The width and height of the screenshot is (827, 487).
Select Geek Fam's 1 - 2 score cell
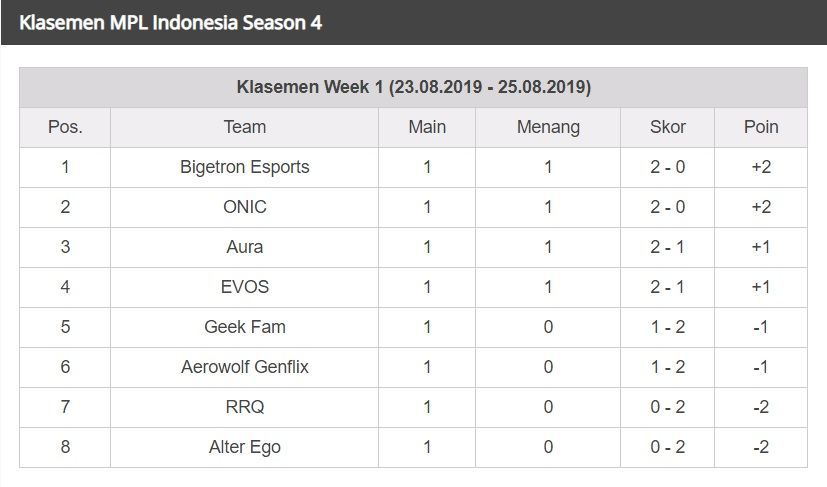(x=668, y=327)
